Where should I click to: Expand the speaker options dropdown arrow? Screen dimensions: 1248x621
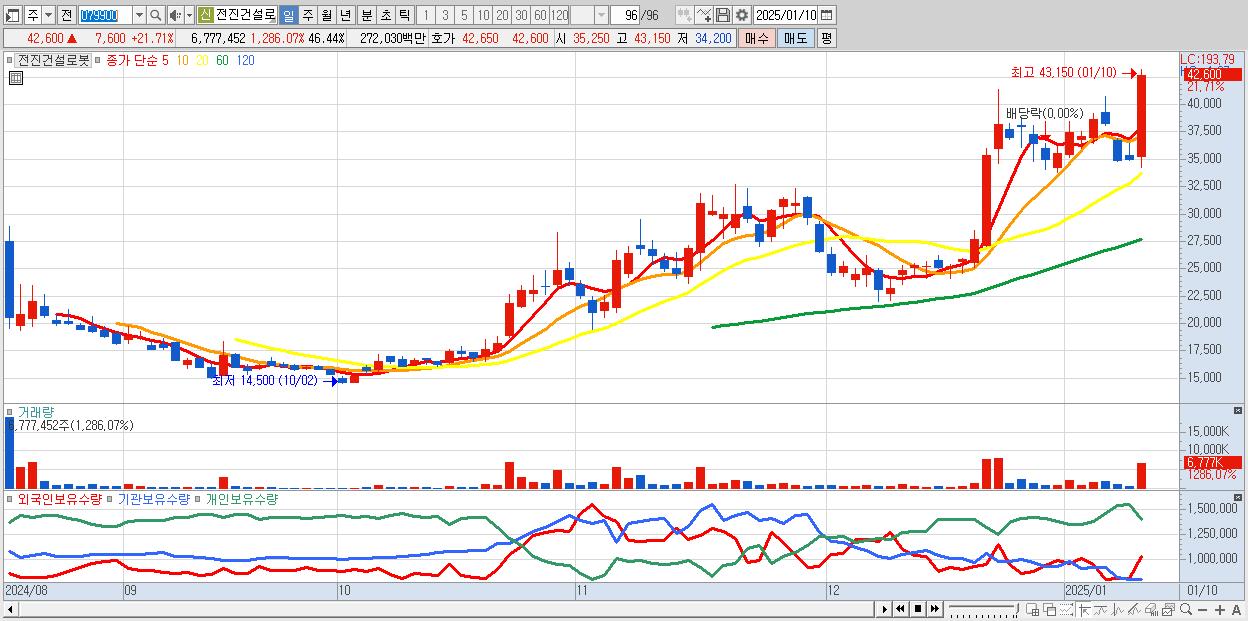(188, 15)
